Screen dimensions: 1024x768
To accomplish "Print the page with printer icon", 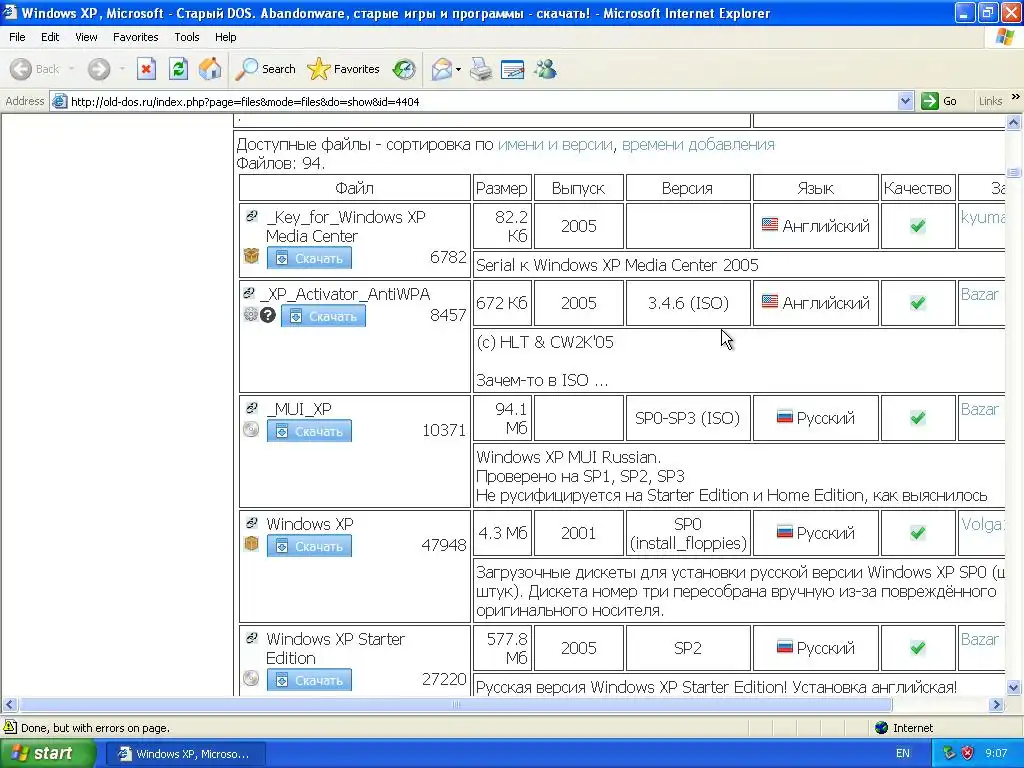I will (x=481, y=69).
